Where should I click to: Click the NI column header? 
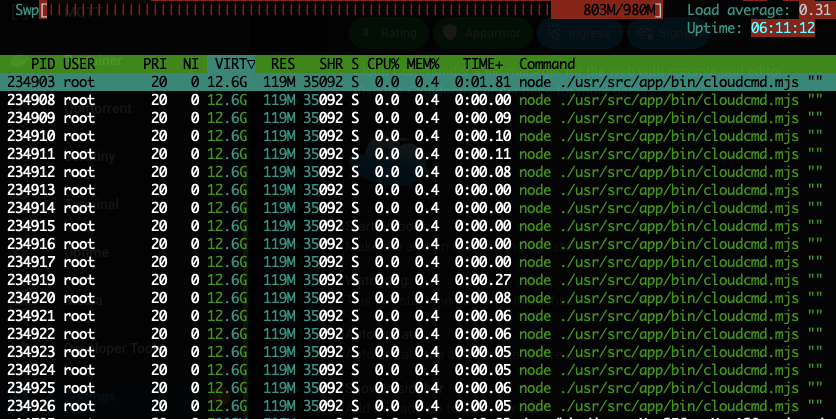[x=191, y=64]
